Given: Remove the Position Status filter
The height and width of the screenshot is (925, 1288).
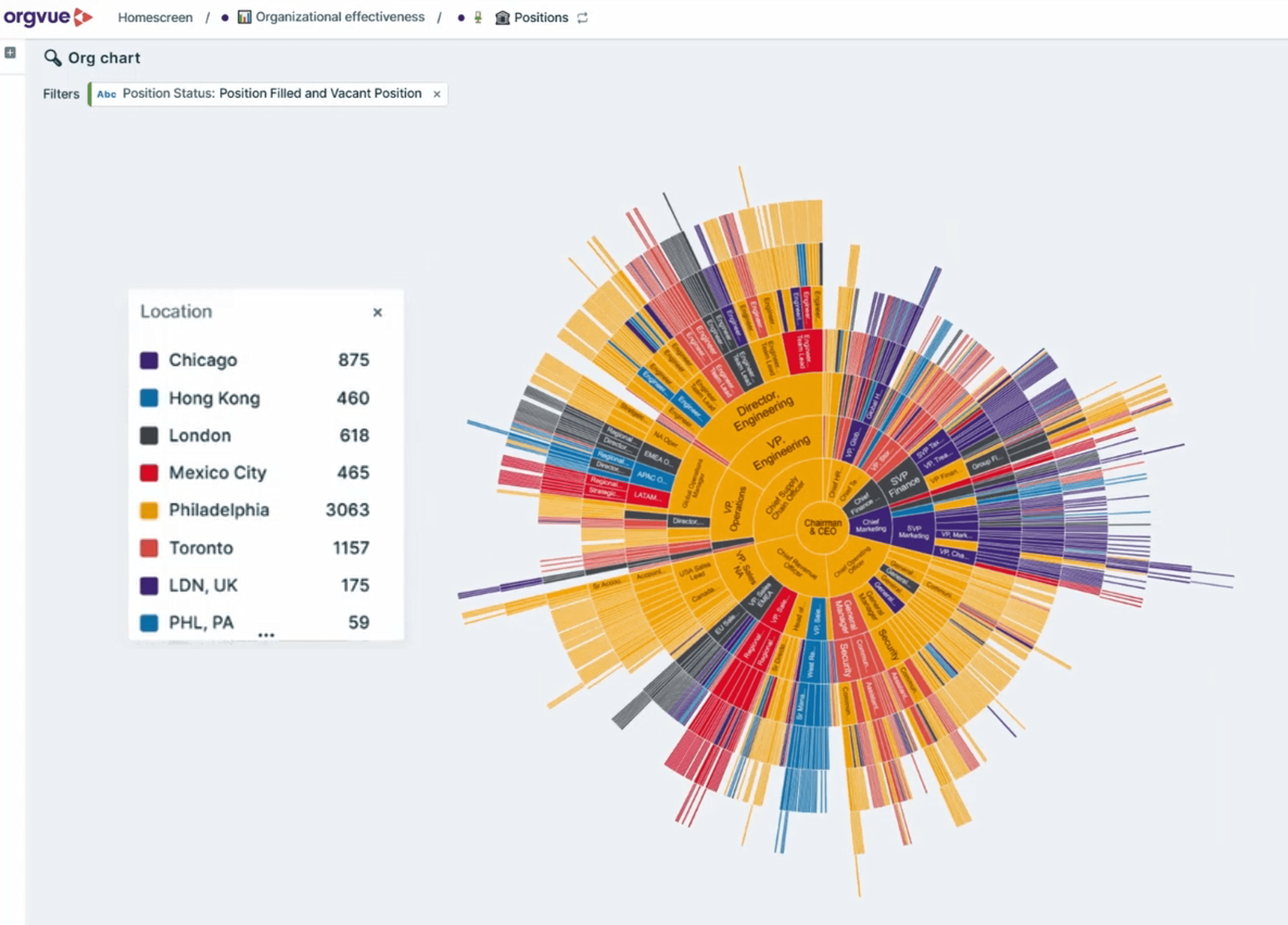Looking at the screenshot, I should pyautogui.click(x=437, y=94).
